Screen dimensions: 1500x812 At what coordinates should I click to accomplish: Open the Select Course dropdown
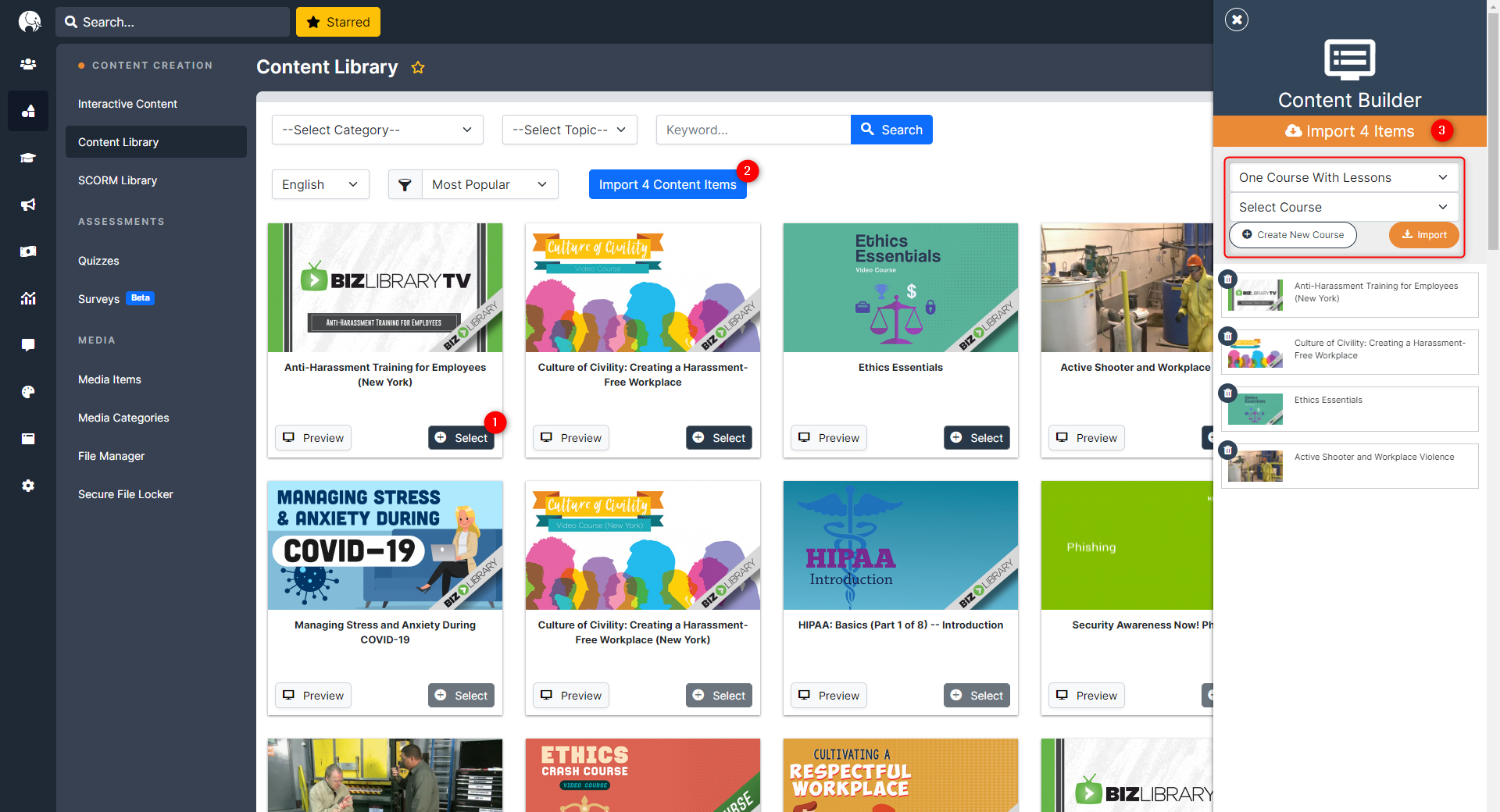[1344, 207]
